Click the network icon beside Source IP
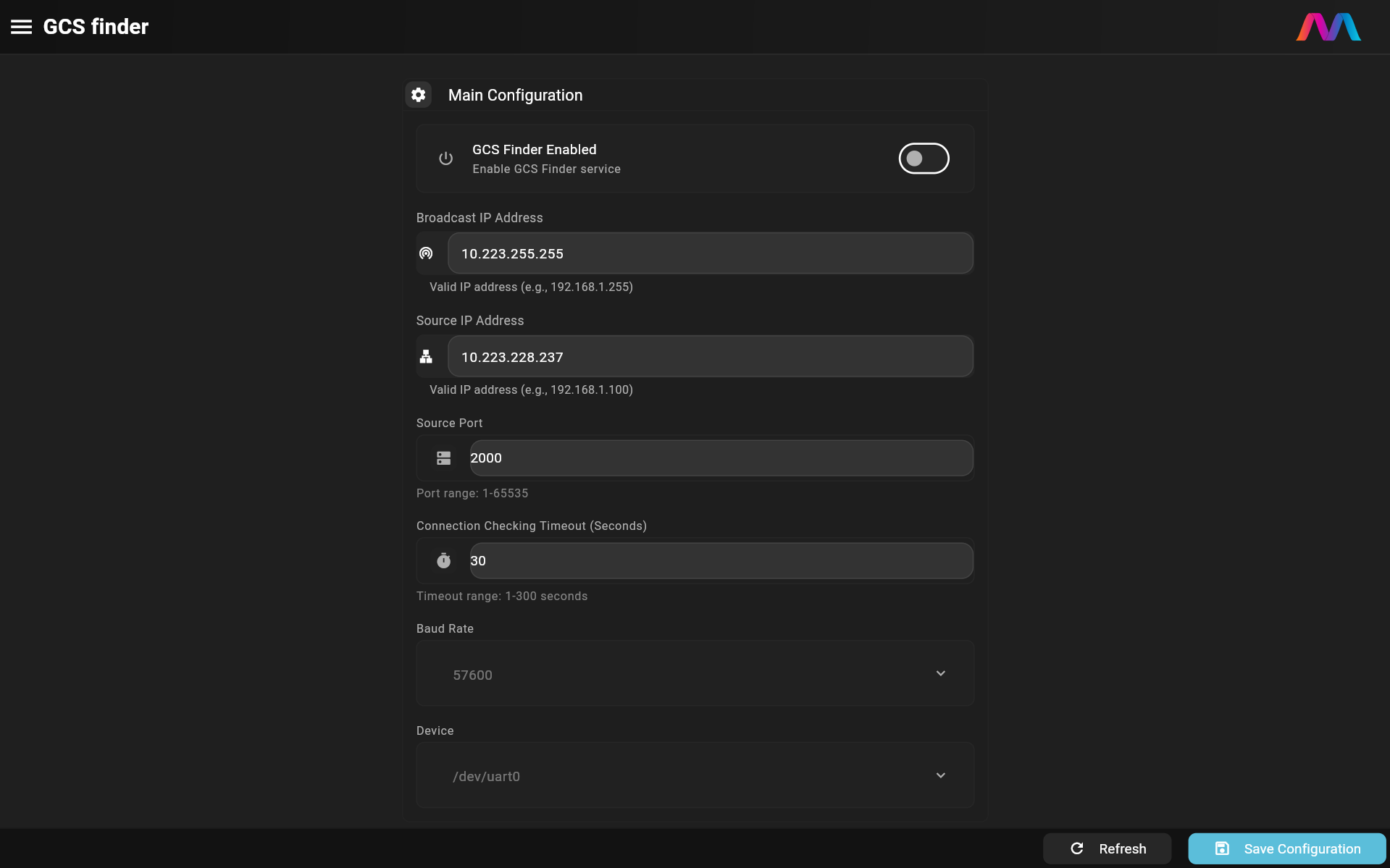The height and width of the screenshot is (868, 1390). tap(426, 357)
